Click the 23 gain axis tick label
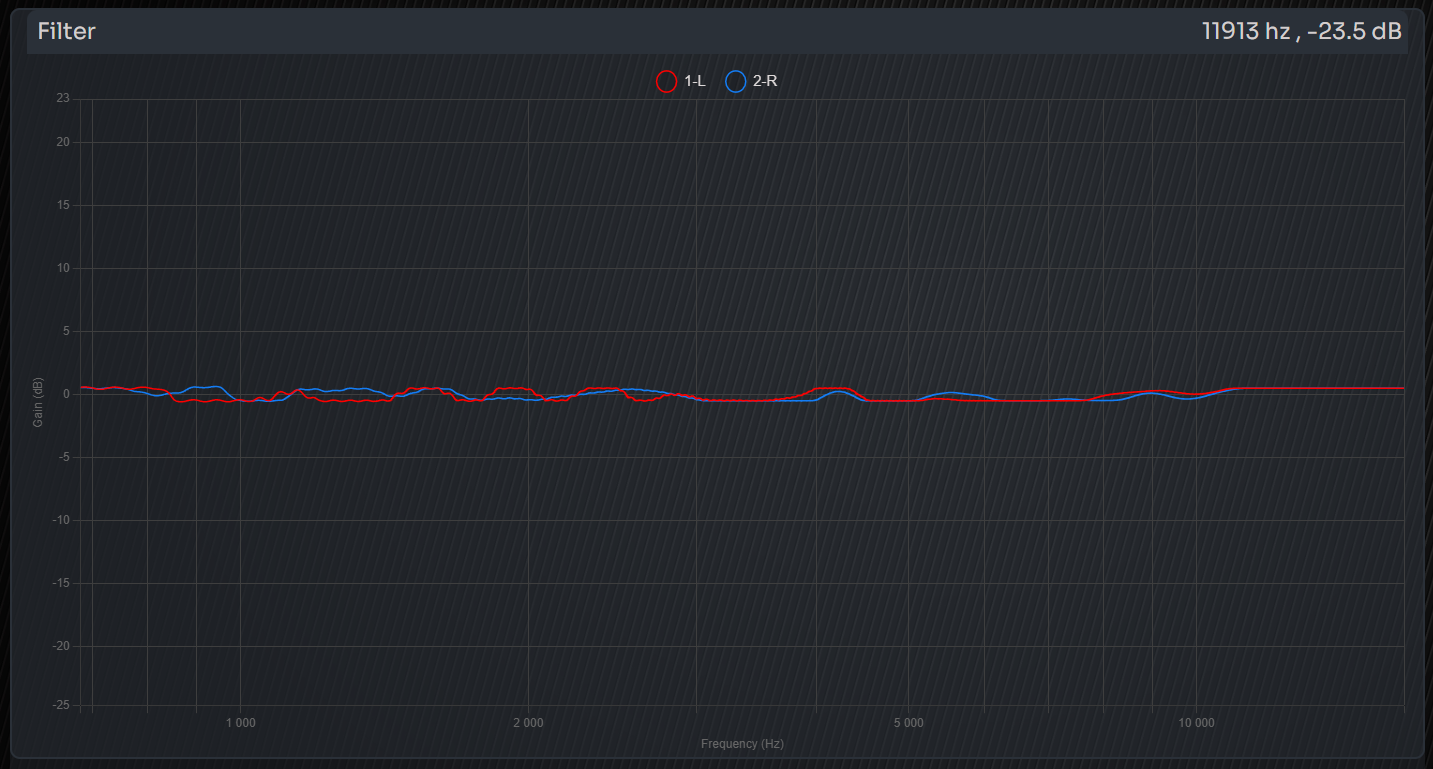Image resolution: width=1433 pixels, height=769 pixels. click(x=63, y=98)
